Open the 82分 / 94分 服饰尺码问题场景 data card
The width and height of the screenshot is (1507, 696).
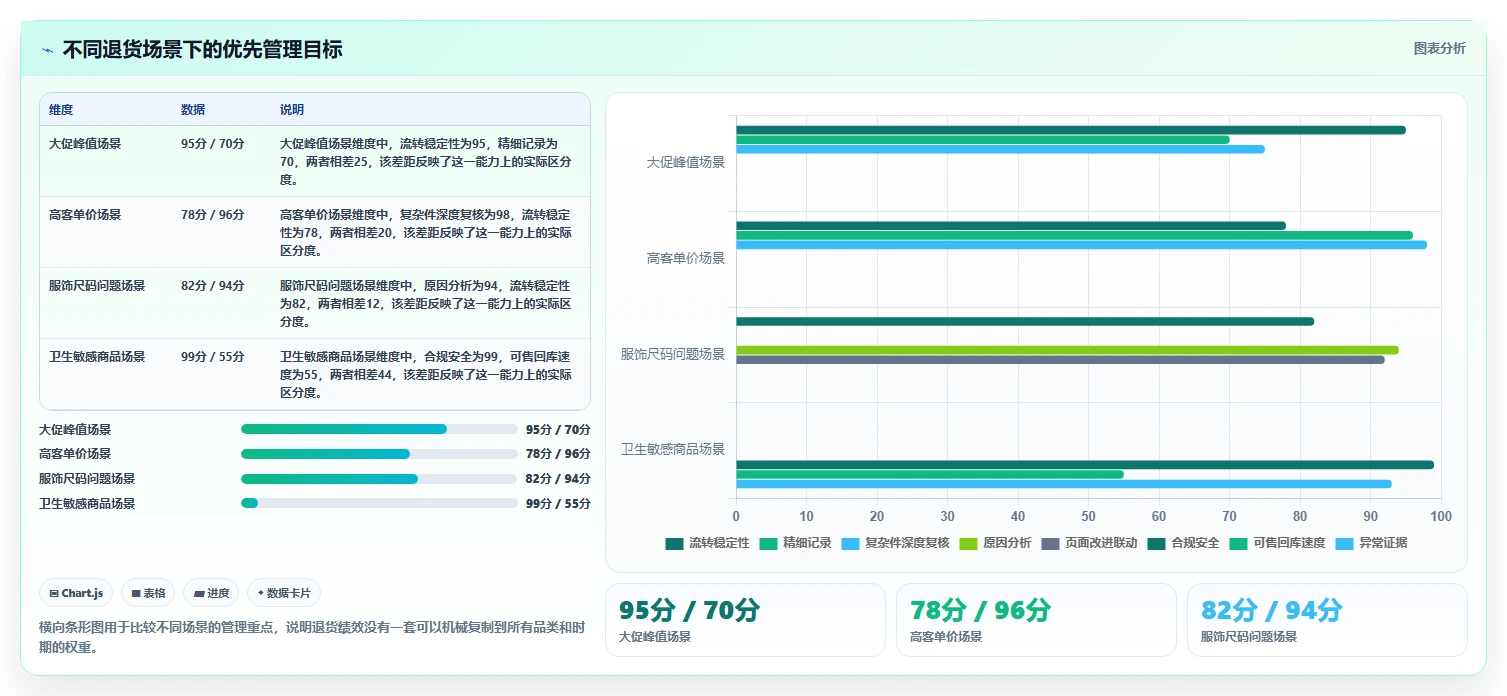tap(1327, 620)
